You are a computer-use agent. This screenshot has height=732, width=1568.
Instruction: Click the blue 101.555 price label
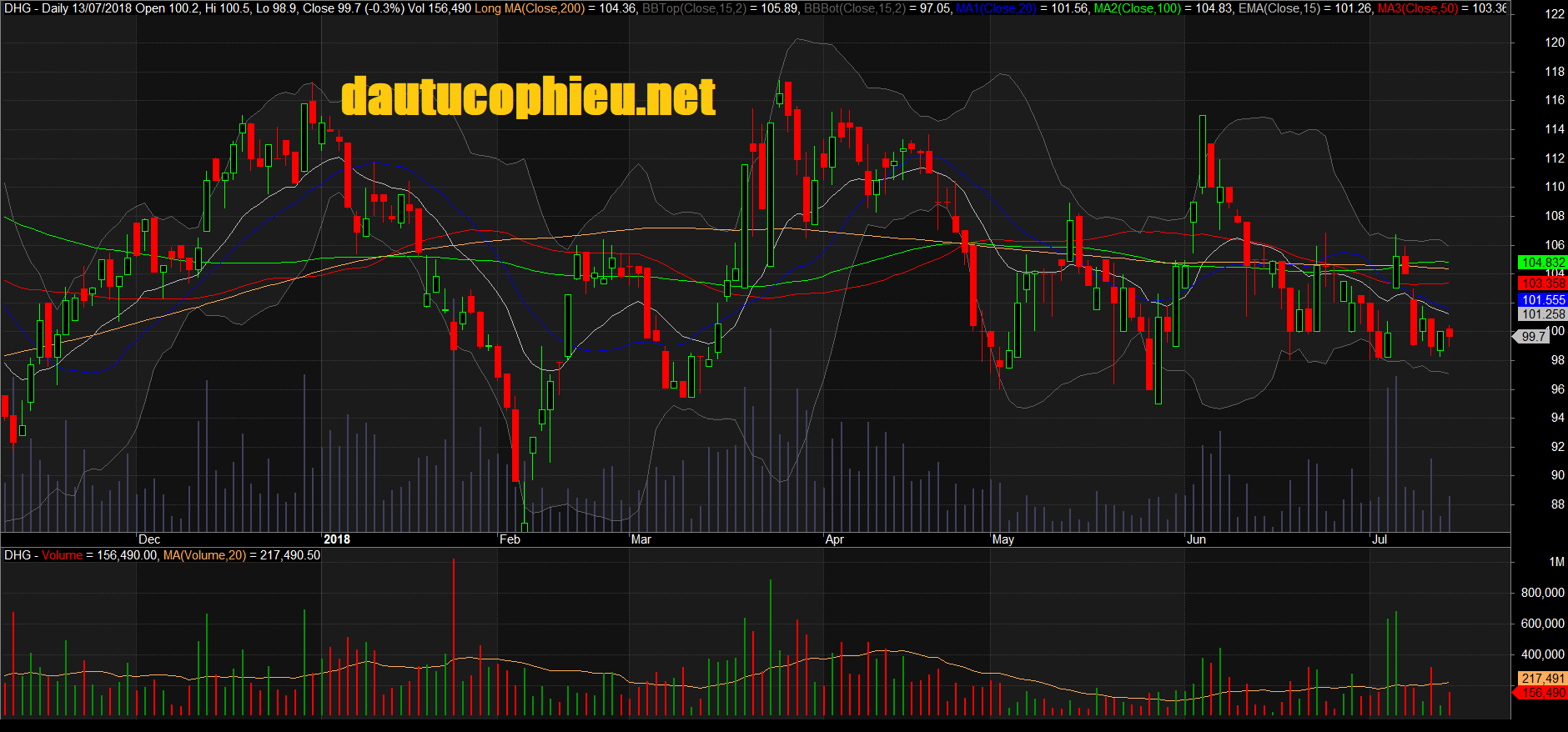[x=1542, y=299]
